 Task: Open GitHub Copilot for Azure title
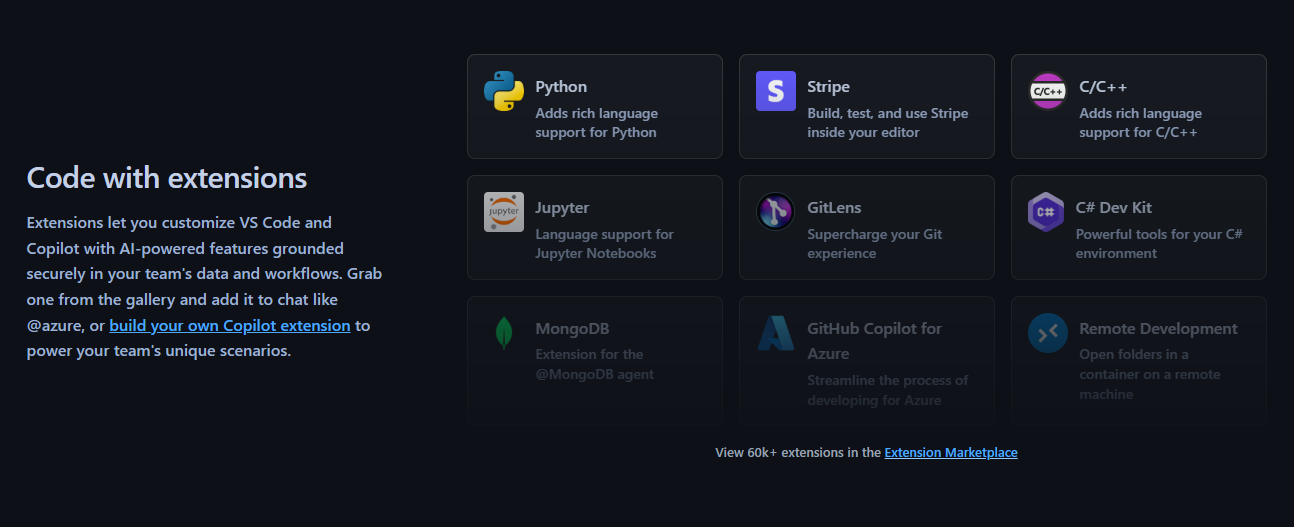875,341
